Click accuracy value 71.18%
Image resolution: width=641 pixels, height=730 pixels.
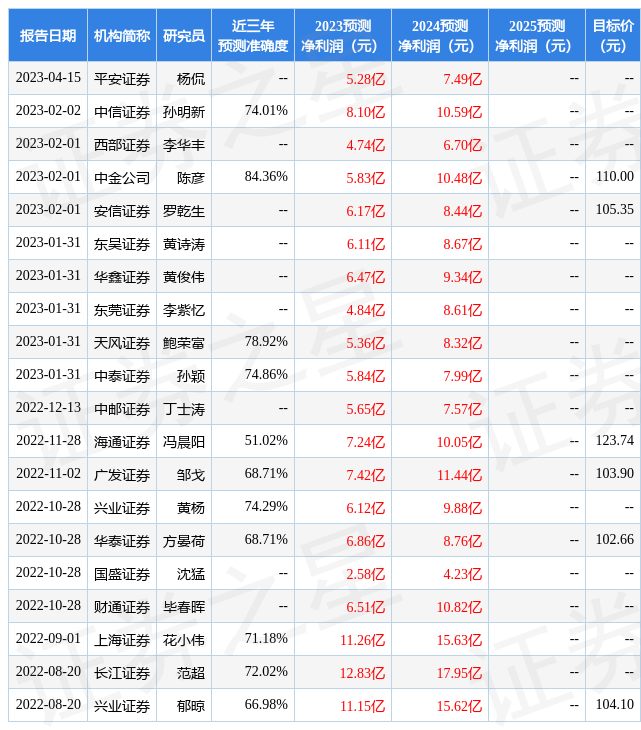pyautogui.click(x=266, y=638)
